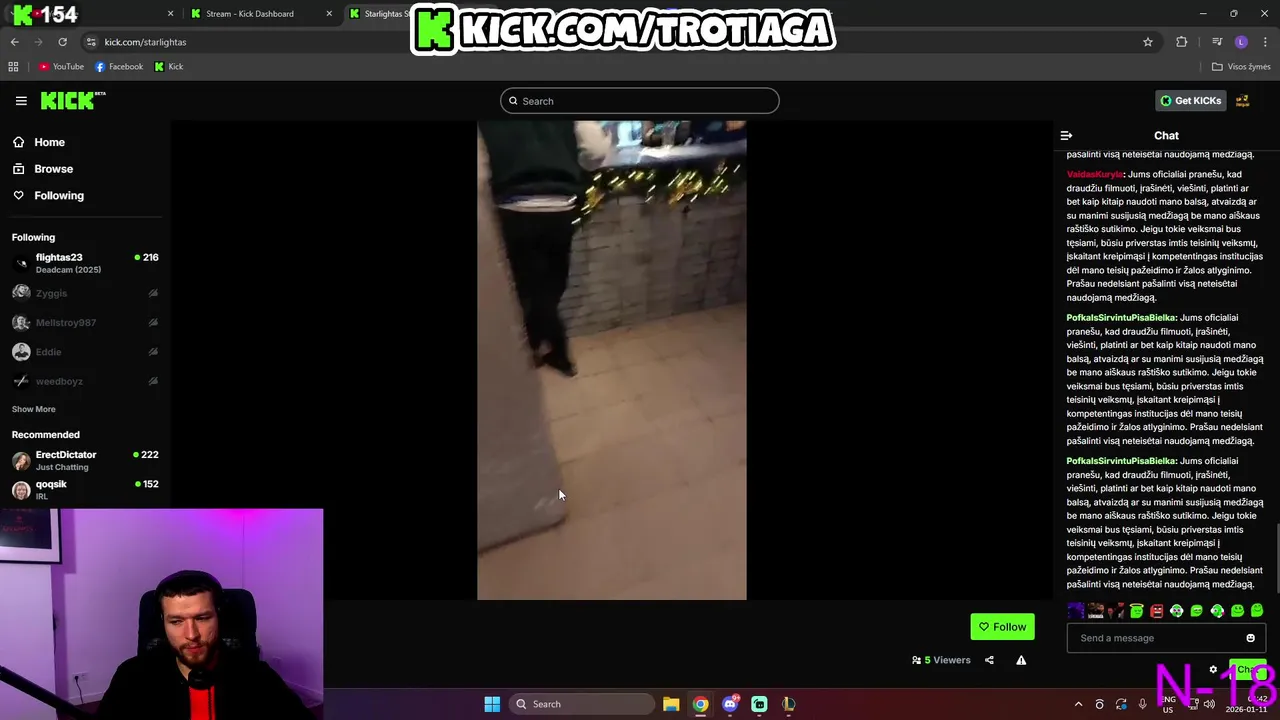
Task: Open Browse in the sidebar
Action: point(43,169)
